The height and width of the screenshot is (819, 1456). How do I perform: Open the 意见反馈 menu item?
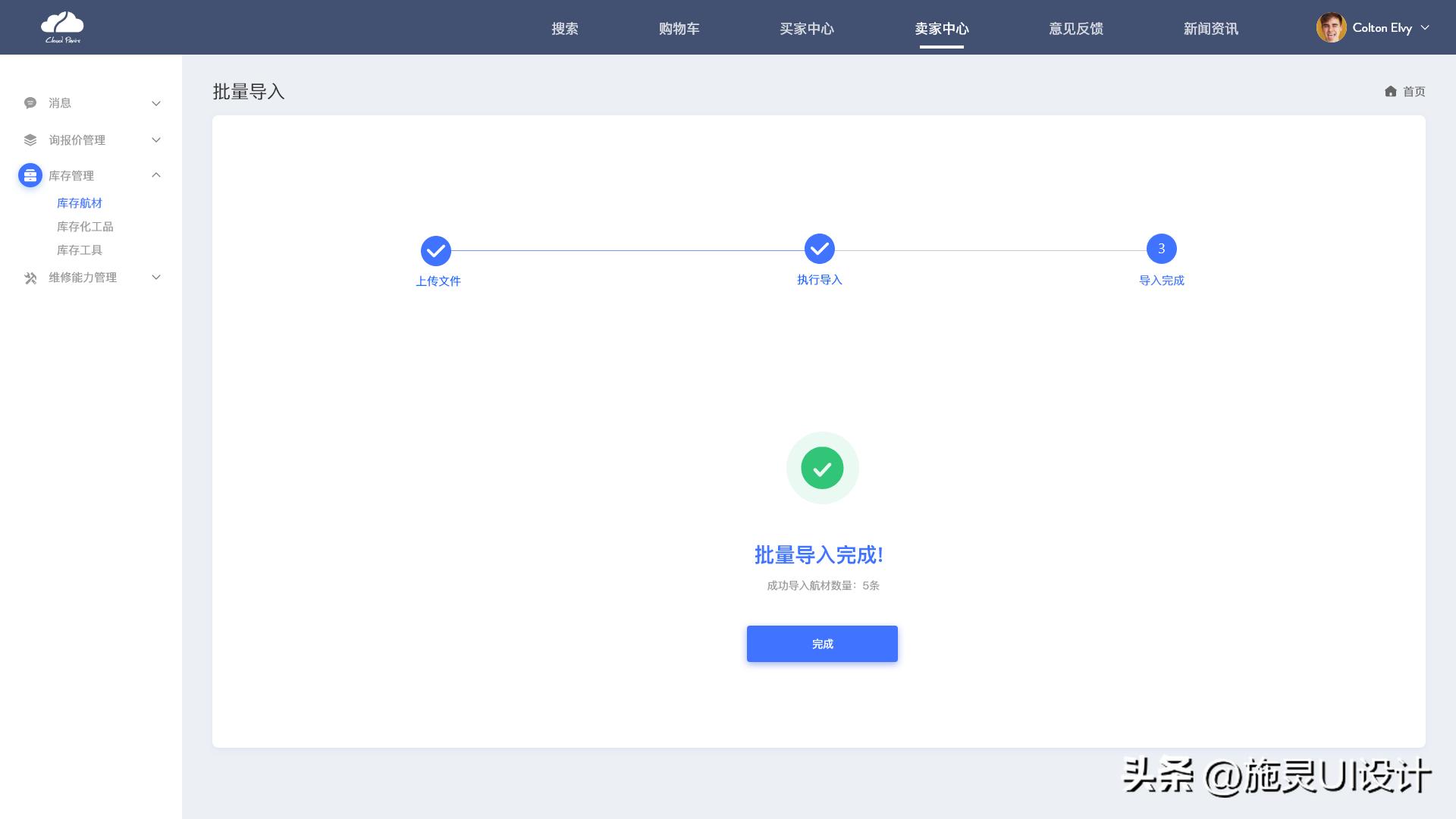coord(1075,28)
